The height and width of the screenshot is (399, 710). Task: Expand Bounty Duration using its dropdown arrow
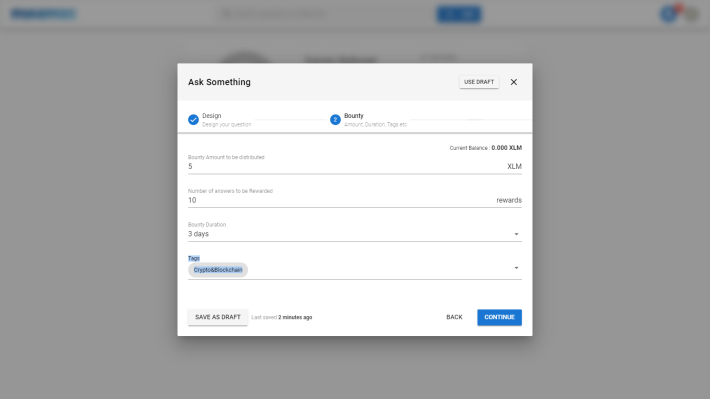516,234
